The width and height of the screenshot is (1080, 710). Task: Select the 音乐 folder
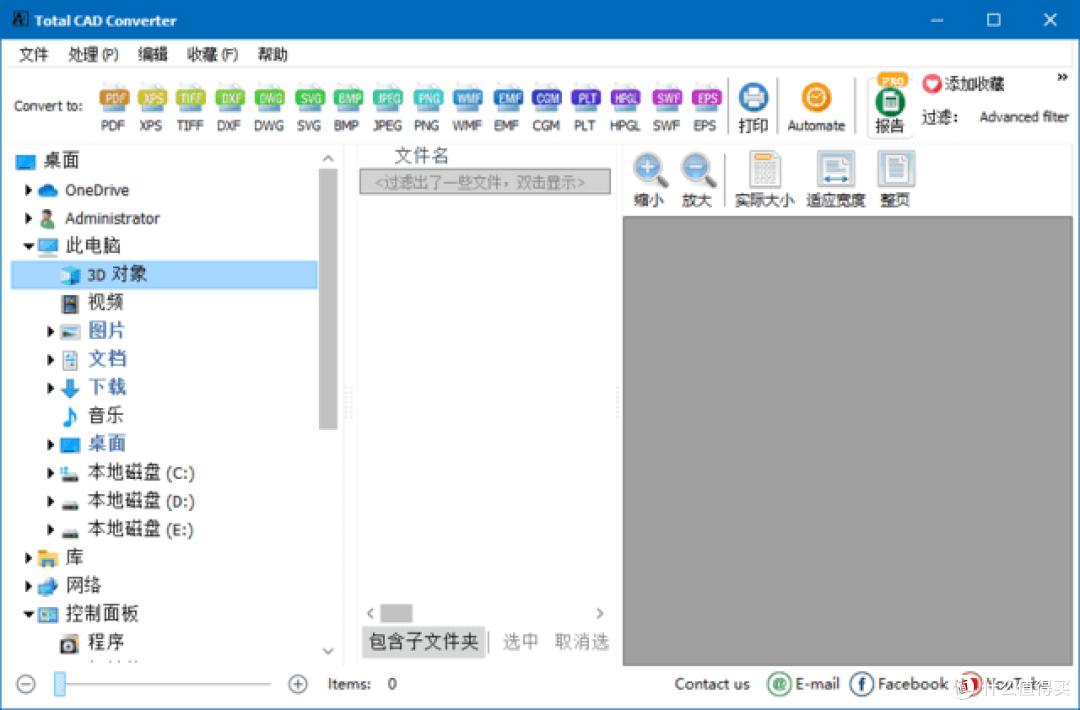tap(105, 416)
